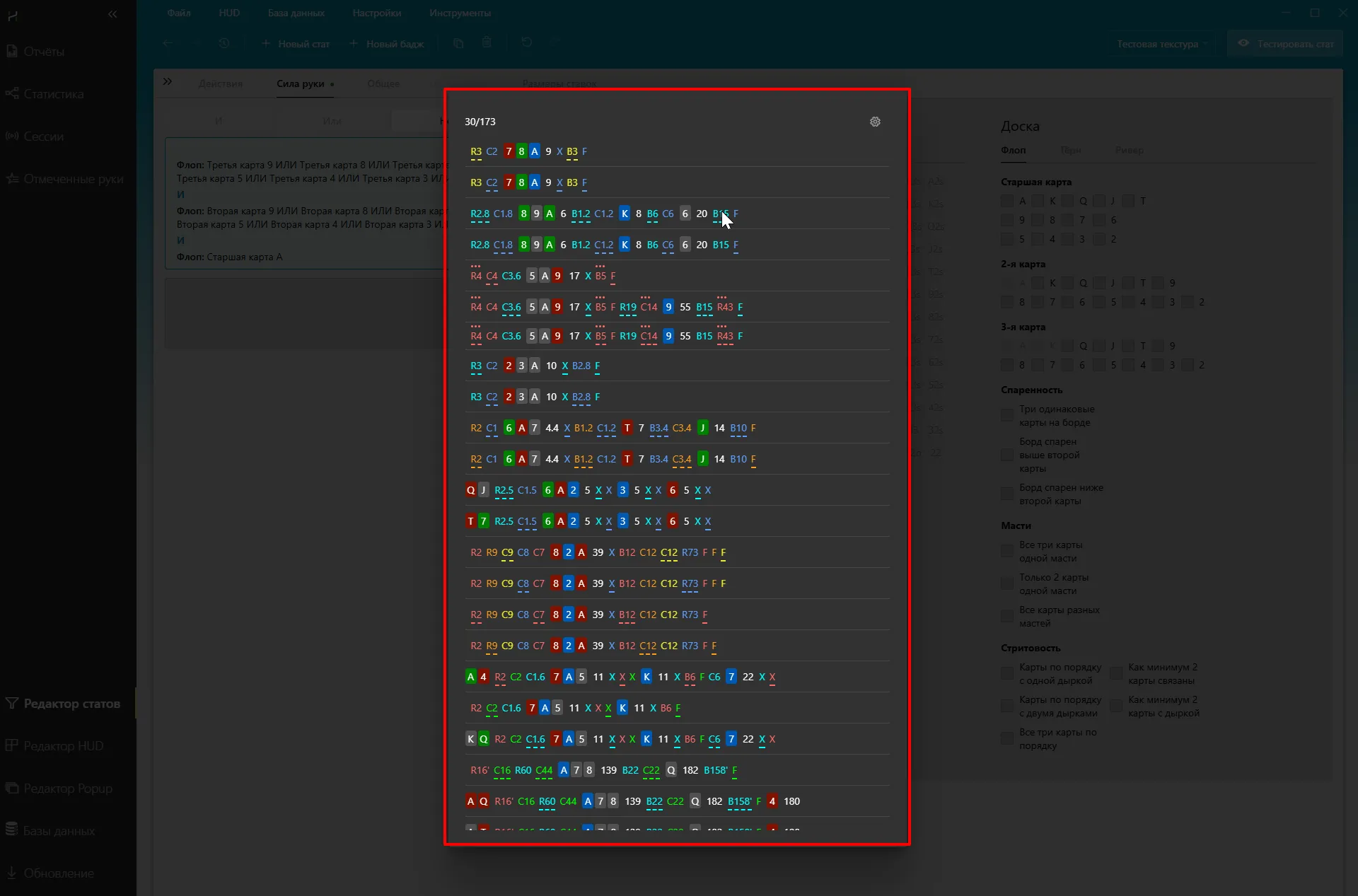The height and width of the screenshot is (896, 1358).
Task: Expand the panel with the » chevron
Action: (x=168, y=82)
